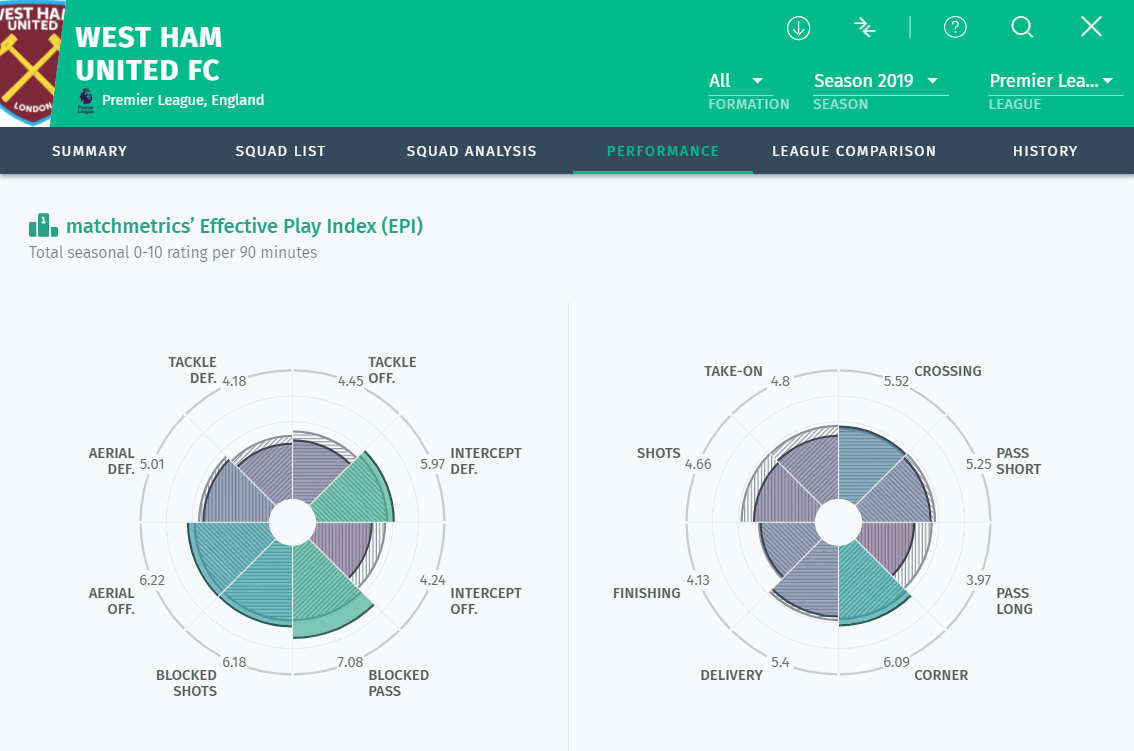
Task: Click the intercept offensive value 4.24
Action: (432, 580)
